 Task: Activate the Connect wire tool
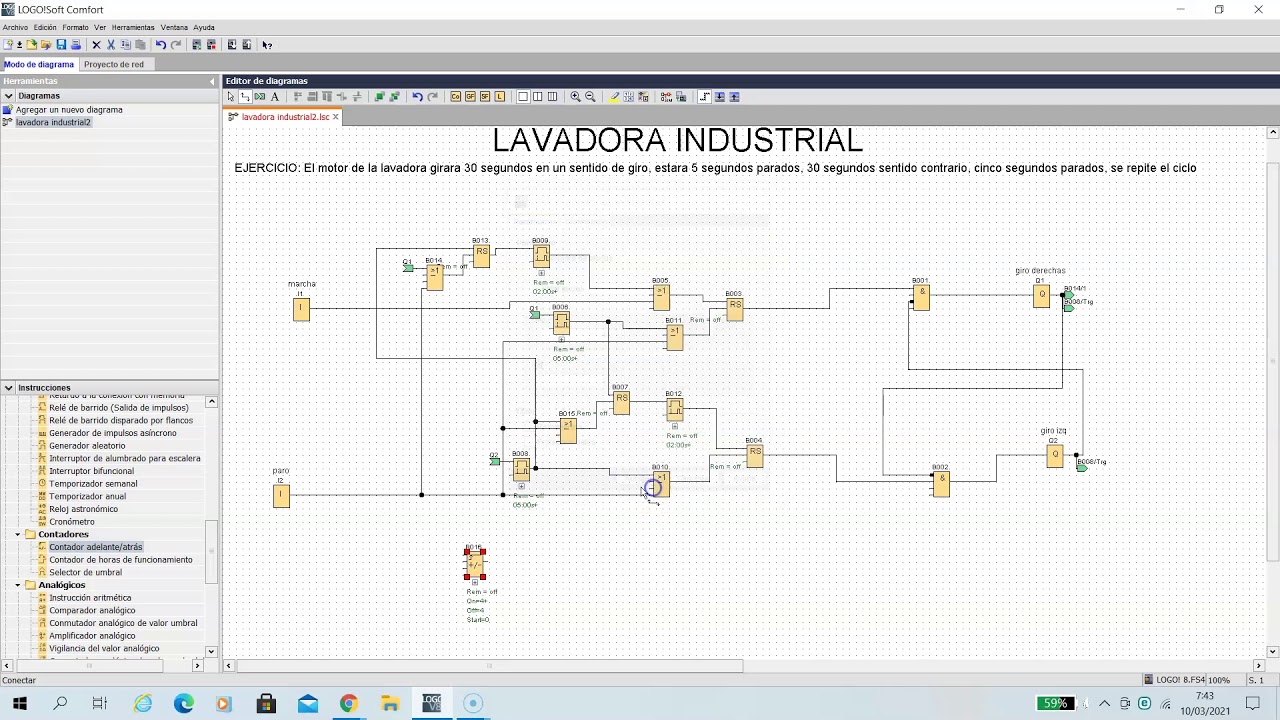tap(245, 97)
